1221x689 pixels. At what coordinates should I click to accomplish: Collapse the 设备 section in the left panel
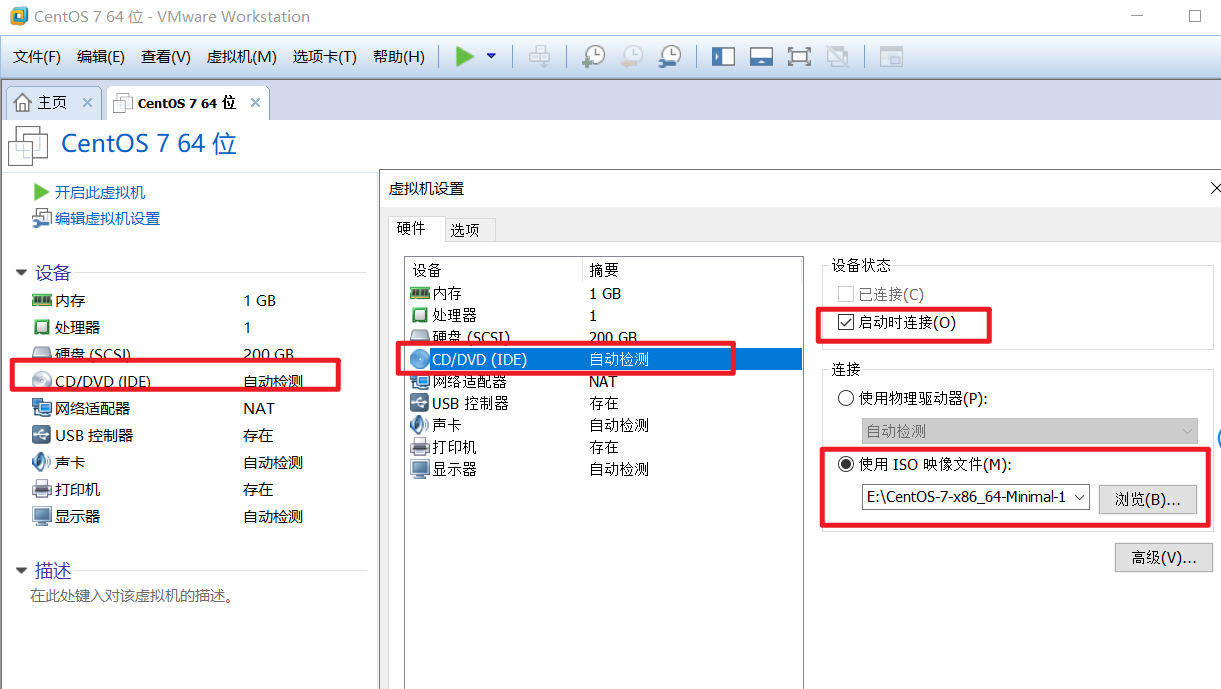(x=22, y=273)
